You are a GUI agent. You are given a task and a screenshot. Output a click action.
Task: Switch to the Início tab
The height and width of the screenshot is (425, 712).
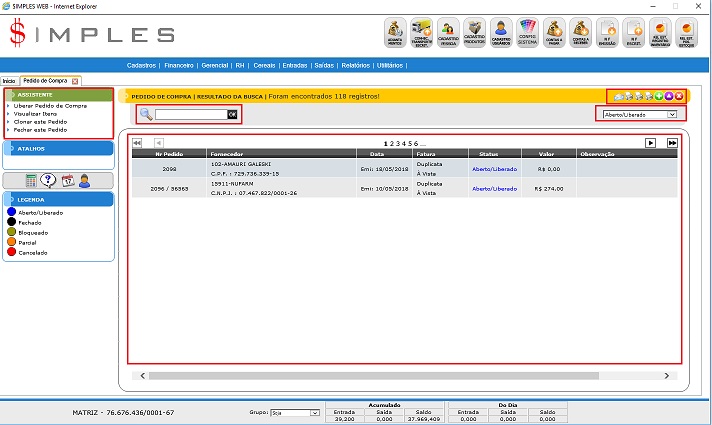tap(9, 80)
